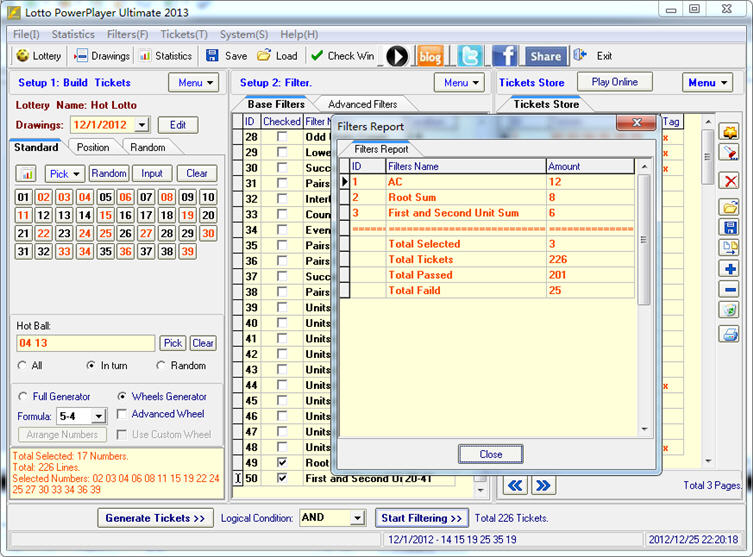The width and height of the screenshot is (753, 557).
Task: Click the Generate Tickets button
Action: point(155,518)
